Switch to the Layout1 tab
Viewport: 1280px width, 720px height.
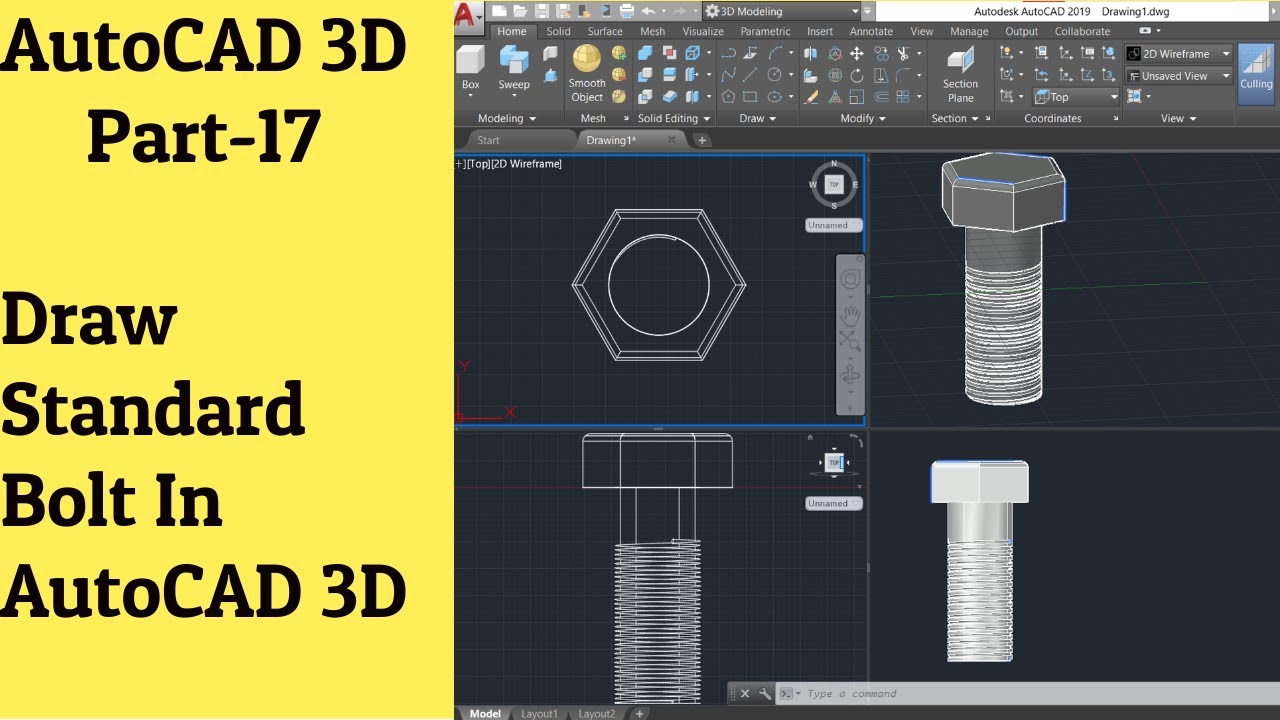click(539, 713)
